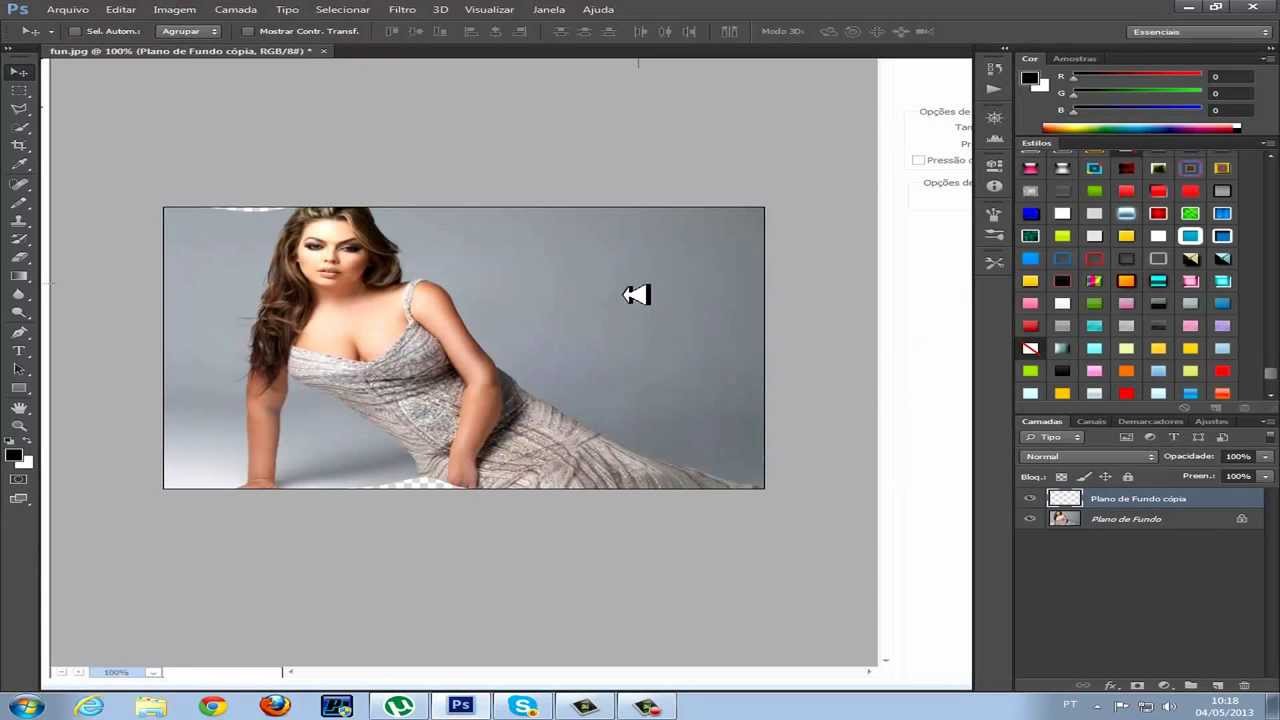The image size is (1280, 720).
Task: Open the Imagem menu
Action: [174, 9]
